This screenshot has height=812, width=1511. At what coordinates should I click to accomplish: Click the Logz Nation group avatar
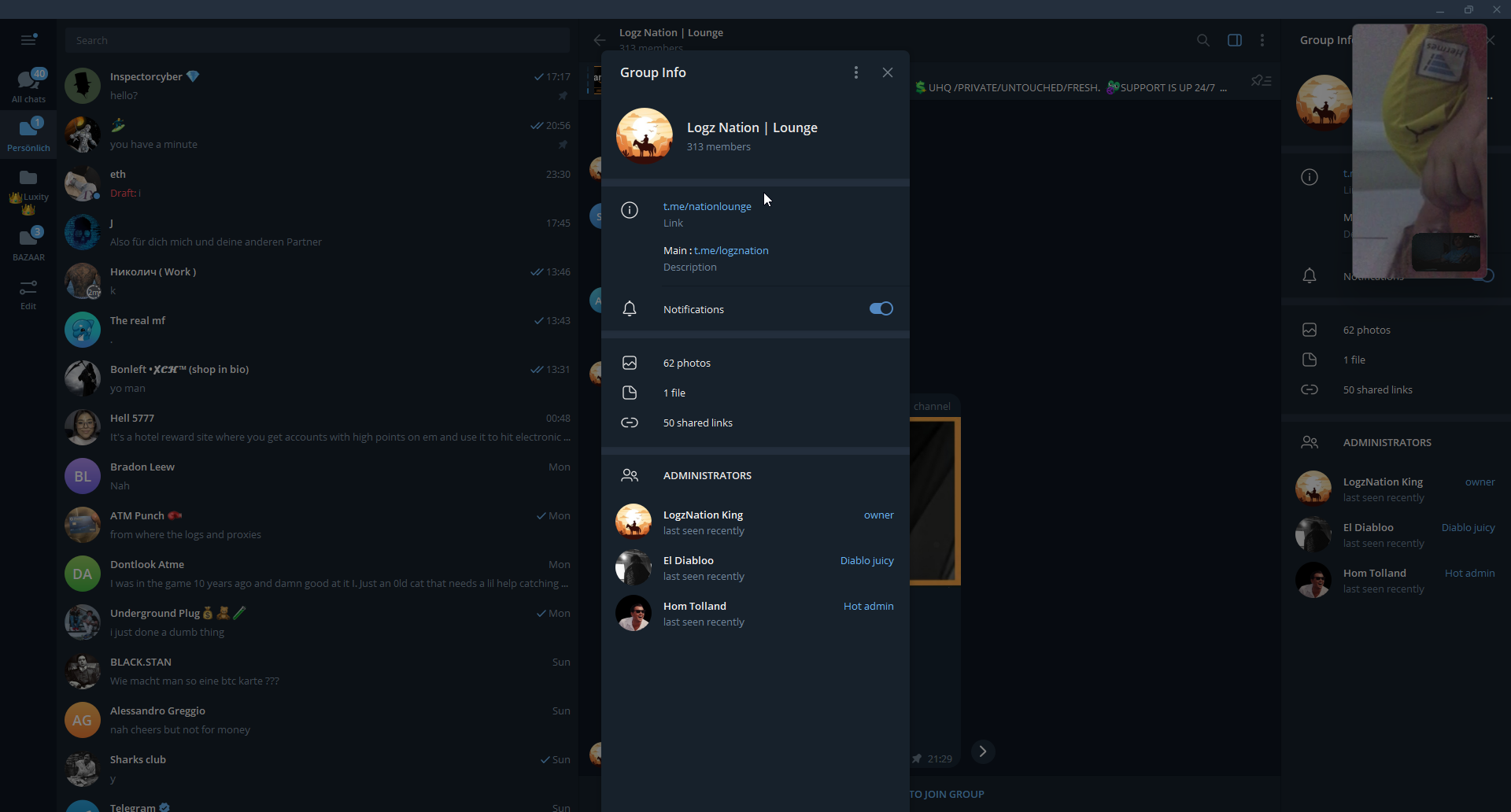click(x=645, y=135)
